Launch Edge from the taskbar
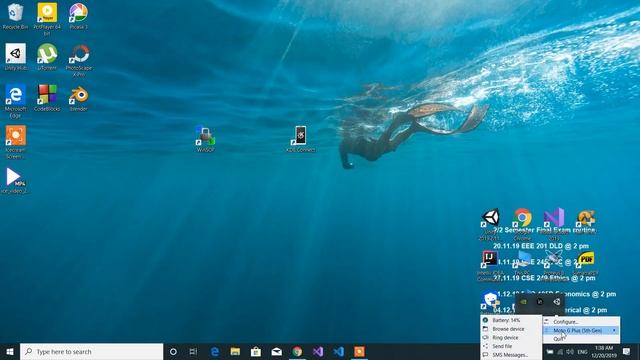 215,351
